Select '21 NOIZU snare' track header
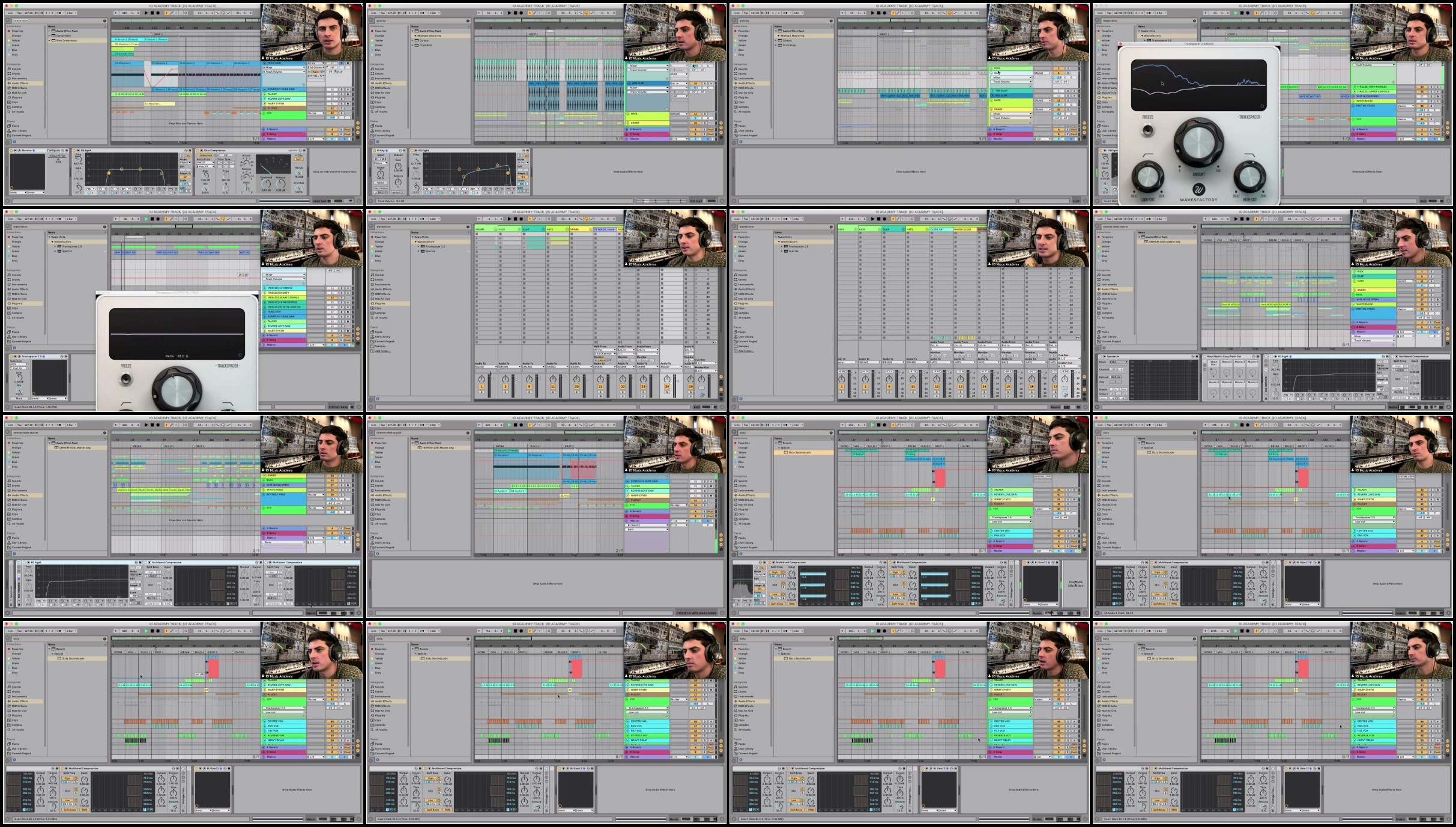 coord(604,229)
